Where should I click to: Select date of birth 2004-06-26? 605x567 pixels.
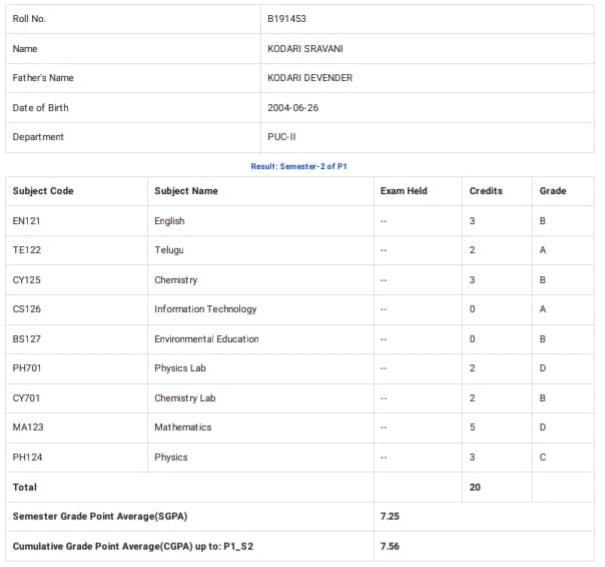pyautogui.click(x=293, y=108)
